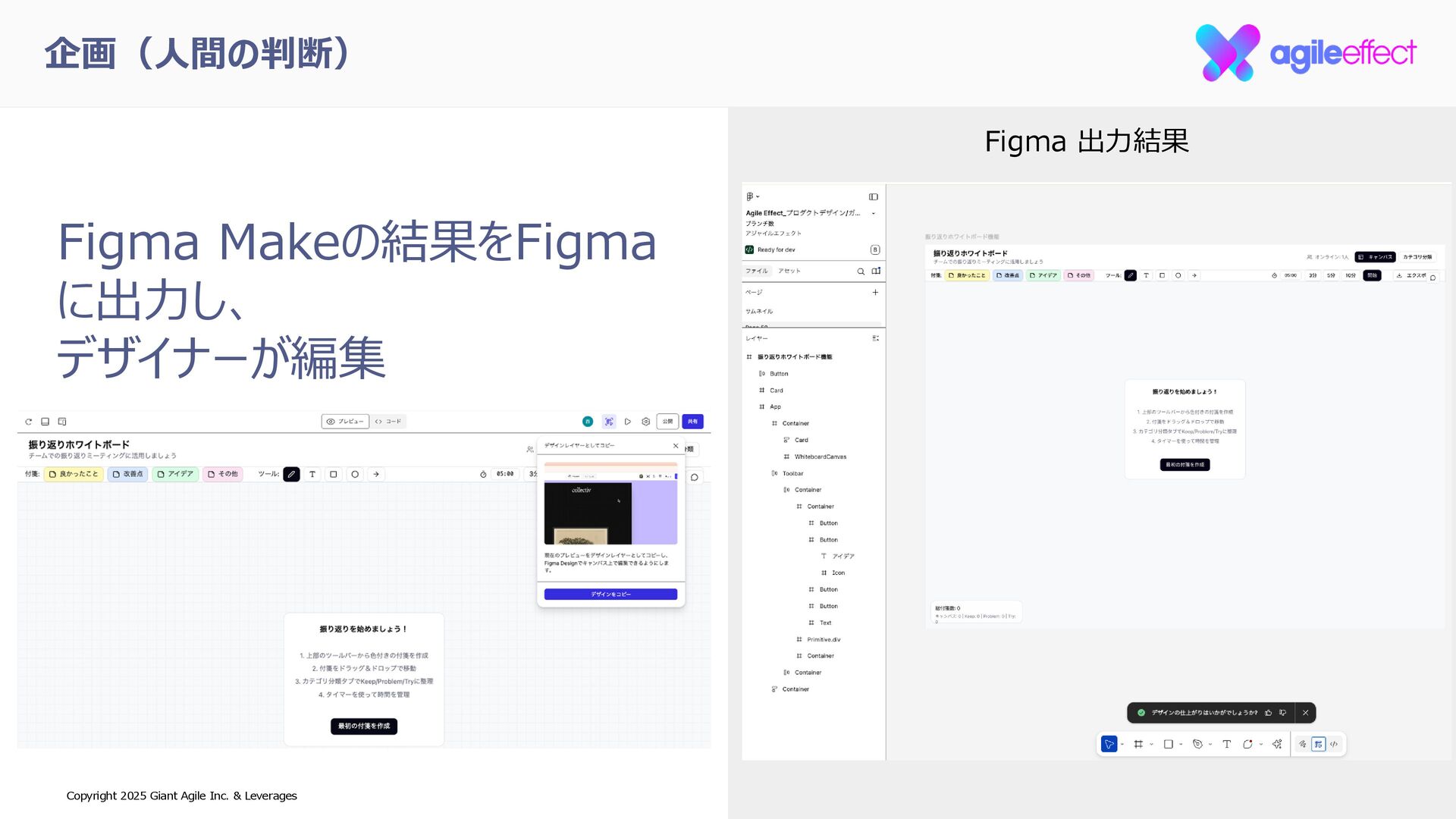Click the 共有 share button
Image resolution: width=1456 pixels, height=819 pixels.
point(692,422)
